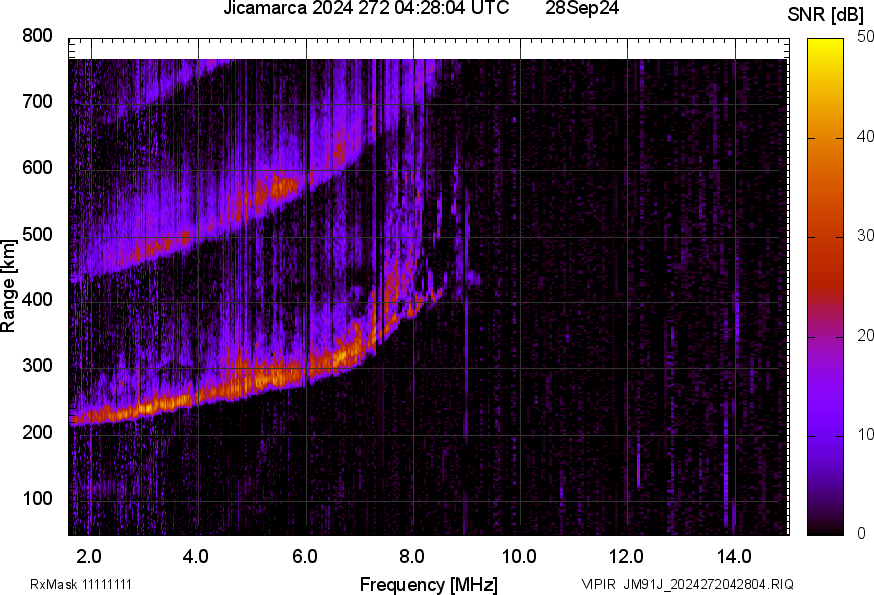Click the frequency tick label '12.0'
Screen dimensions: 874x595
[627, 557]
